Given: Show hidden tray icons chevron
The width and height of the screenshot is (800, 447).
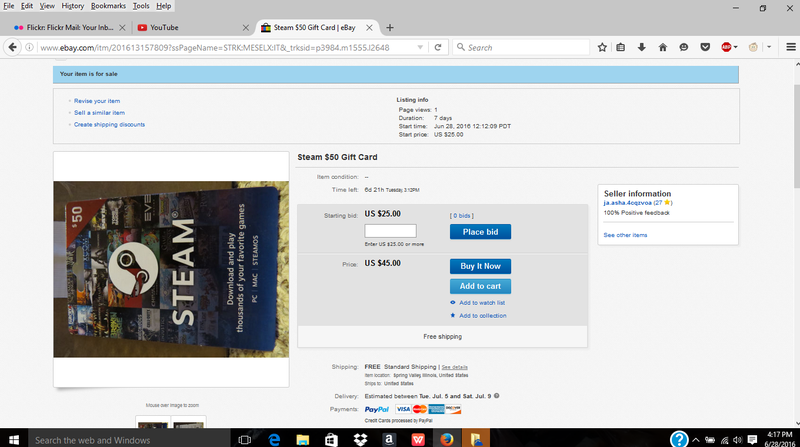Looking at the screenshot, I should 696,440.
